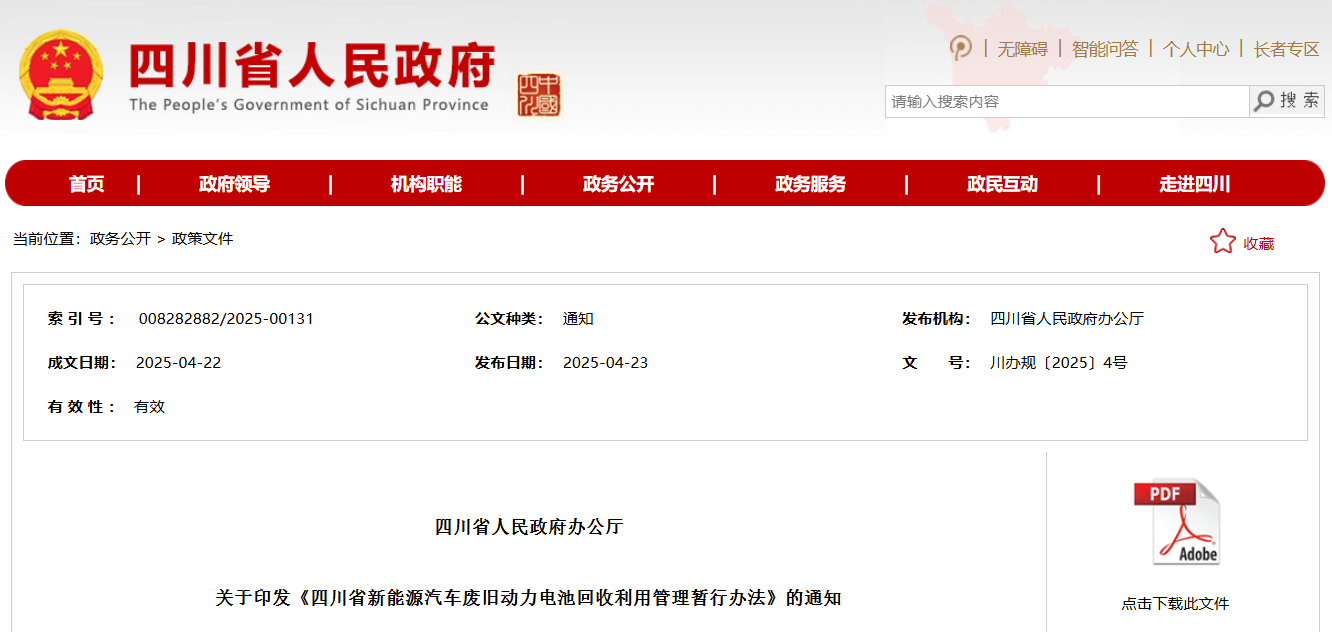Open 无障碍 accessibility mode link
The width and height of the screenshot is (1332, 632).
coord(1022,49)
